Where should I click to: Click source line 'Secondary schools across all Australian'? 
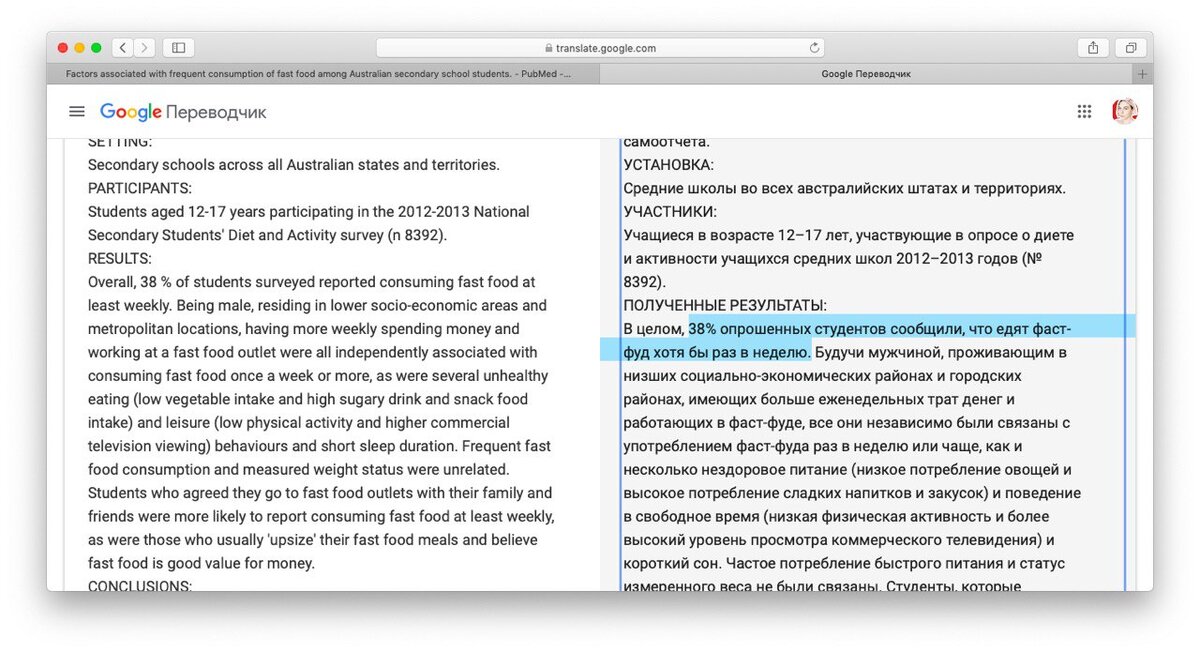pos(293,165)
